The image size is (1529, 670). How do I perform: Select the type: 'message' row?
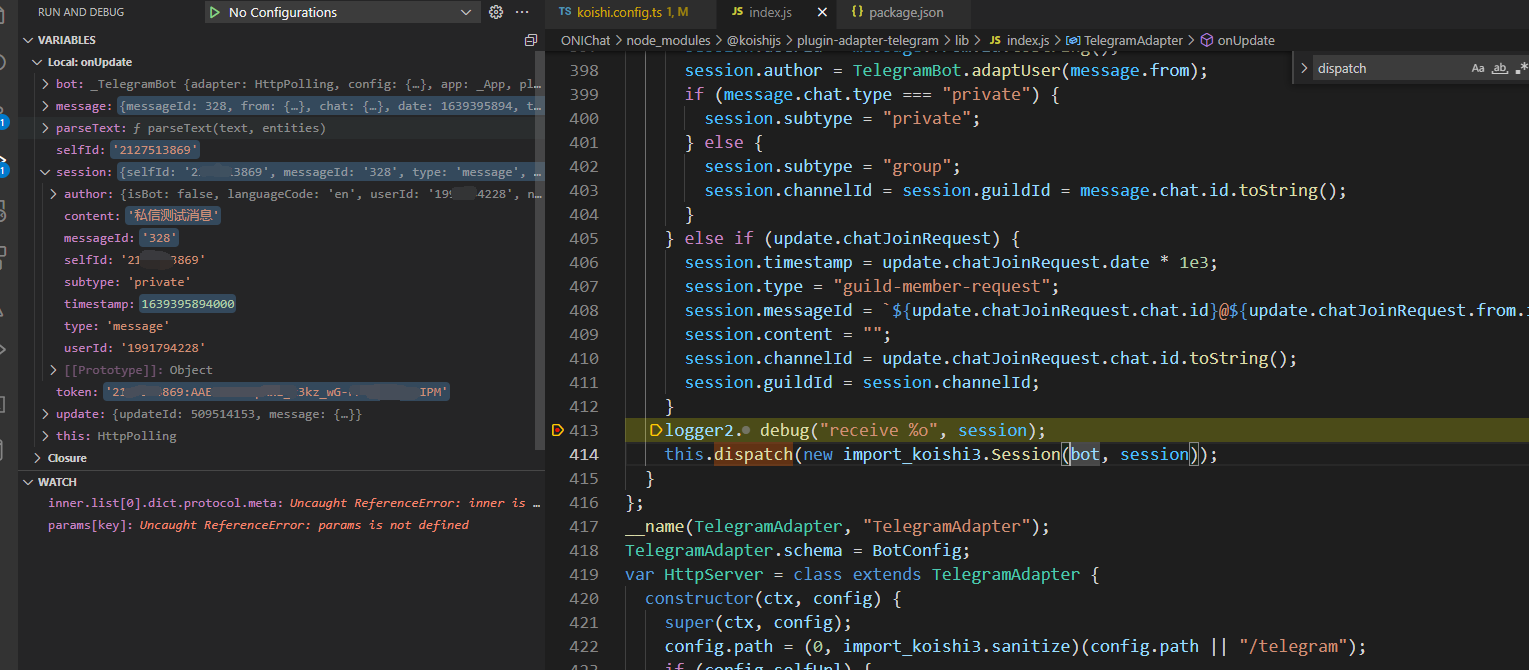click(283, 326)
